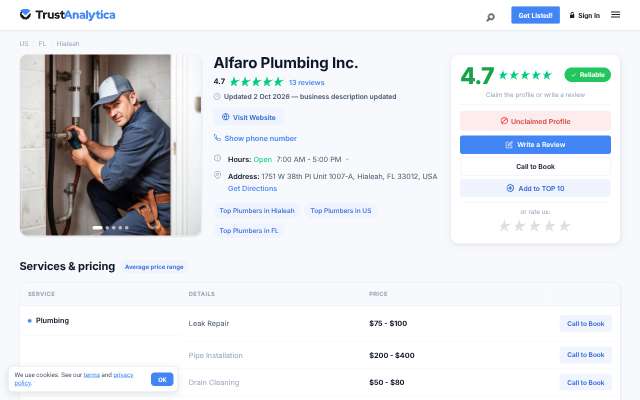Open the terms link in cookie notice
Screen dimensions: 640x400
[x=91, y=375]
